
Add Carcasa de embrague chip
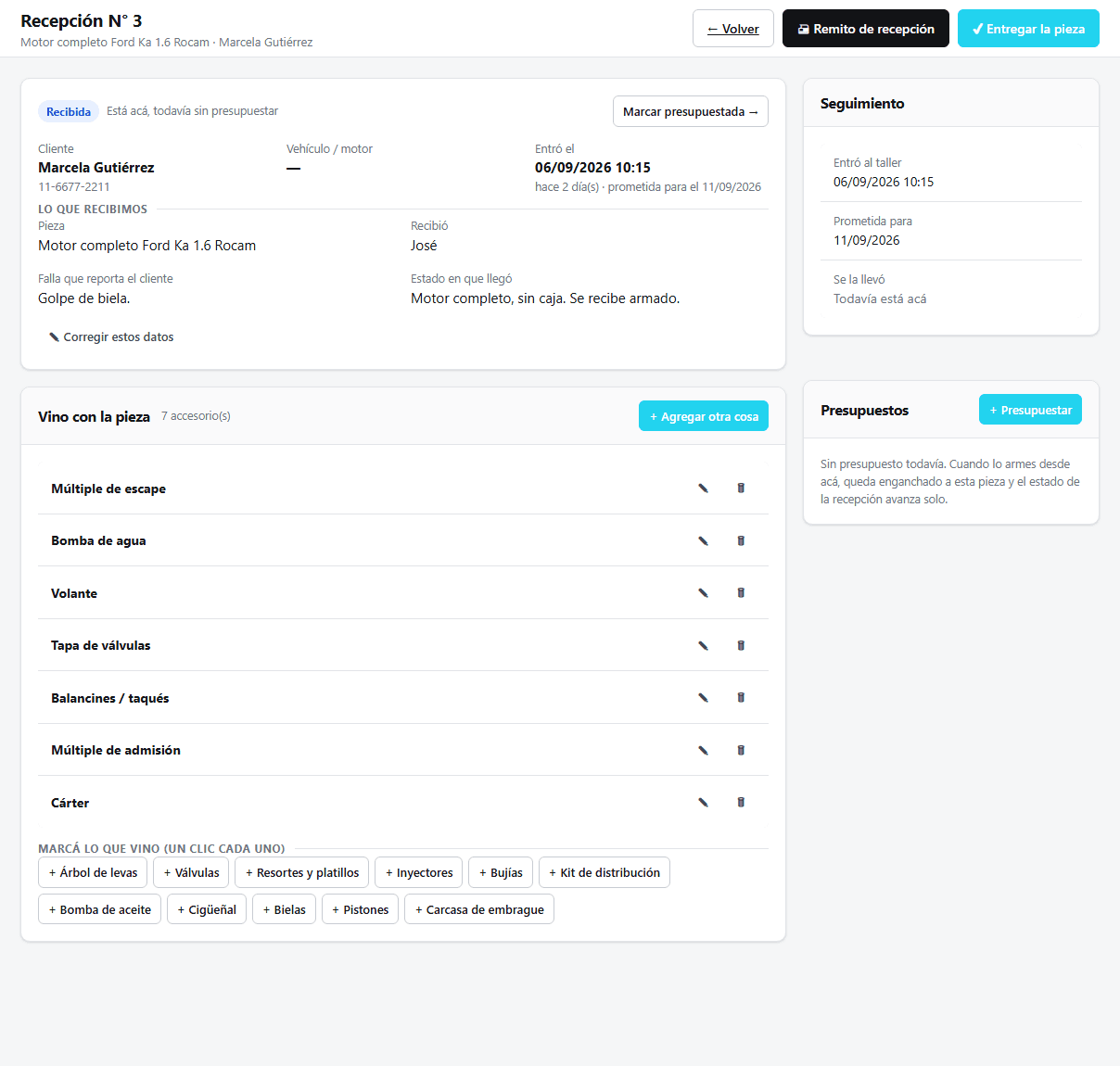[479, 909]
